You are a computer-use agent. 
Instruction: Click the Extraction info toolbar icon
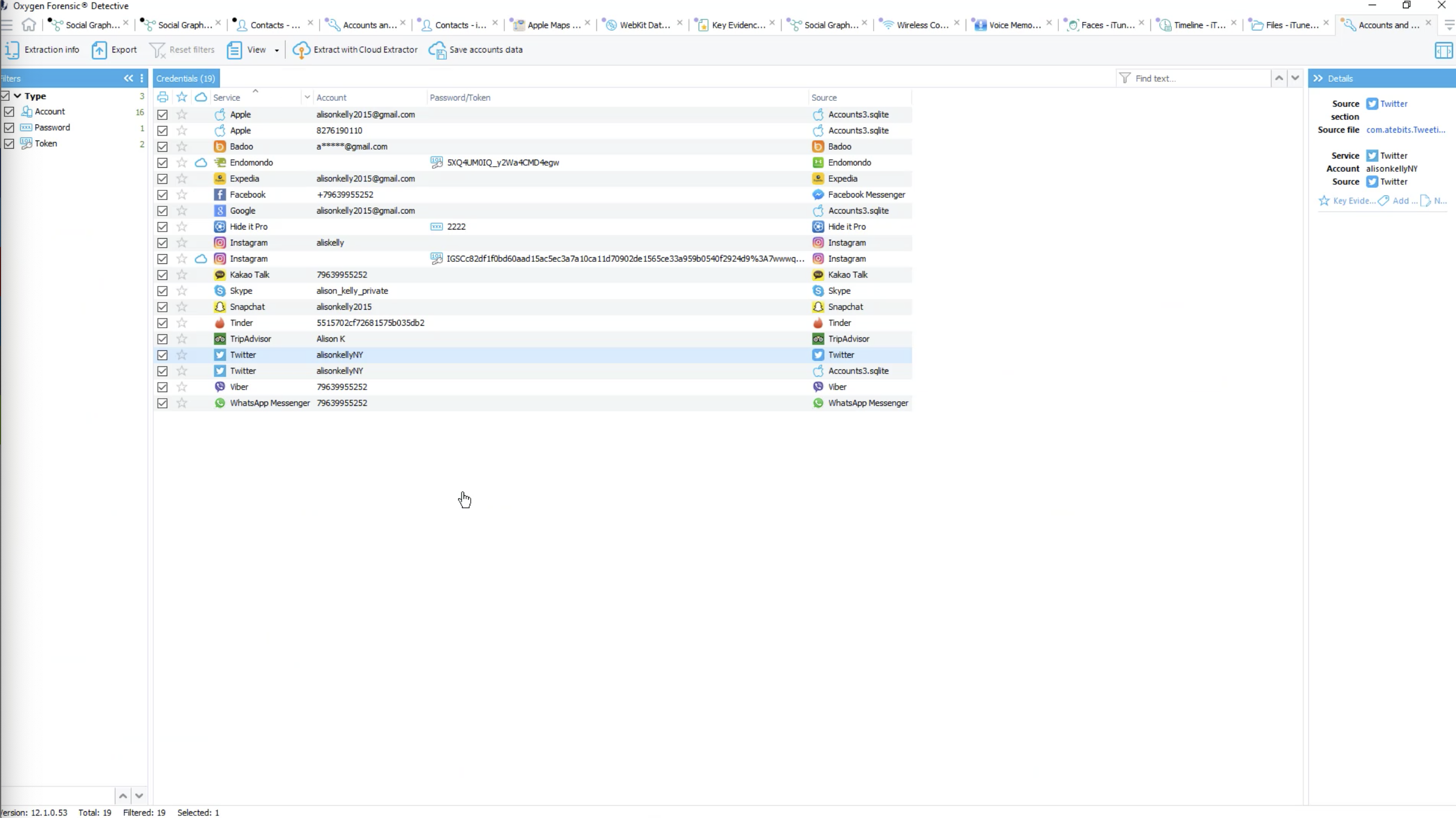(11, 50)
